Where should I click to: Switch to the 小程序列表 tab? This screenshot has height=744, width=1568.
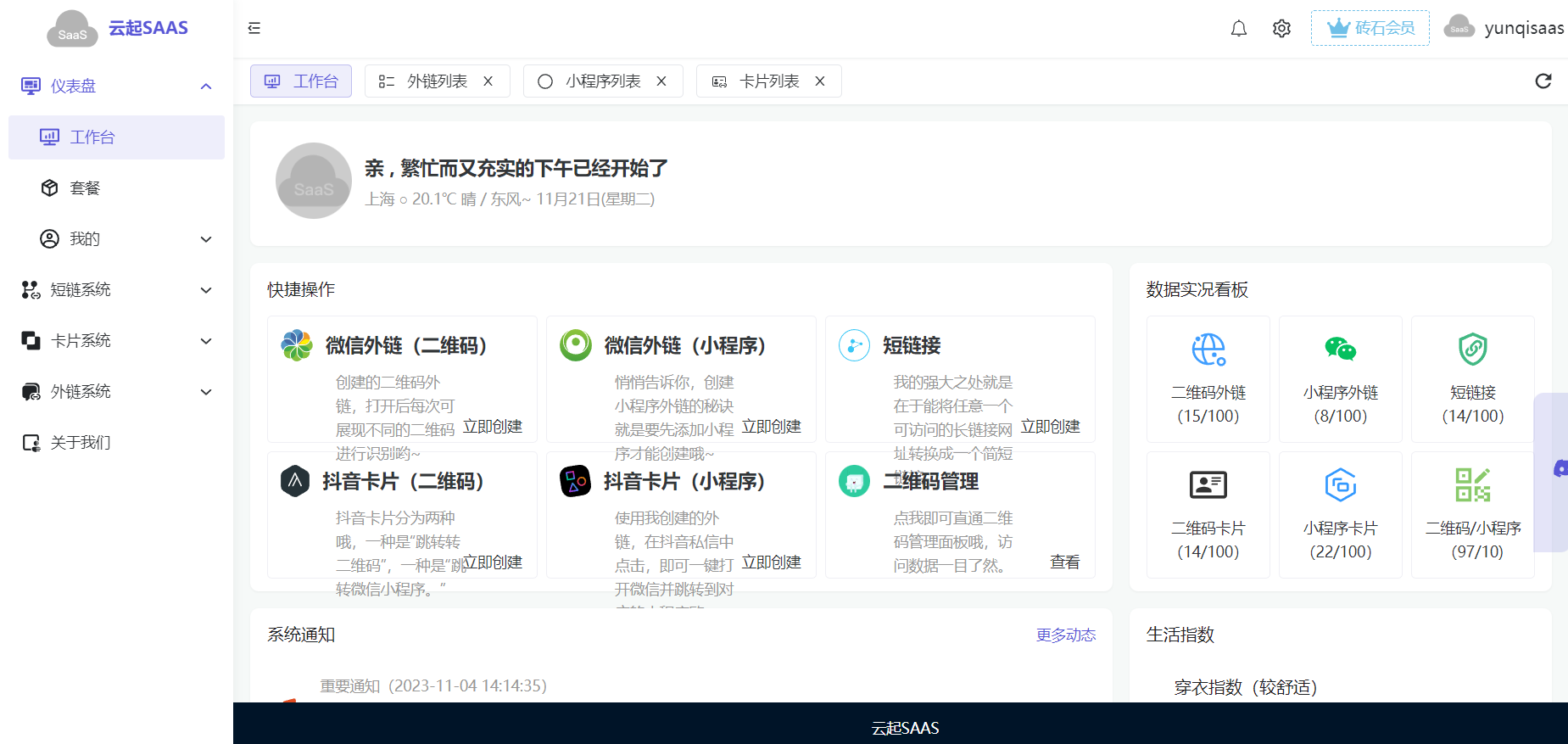[x=603, y=81]
